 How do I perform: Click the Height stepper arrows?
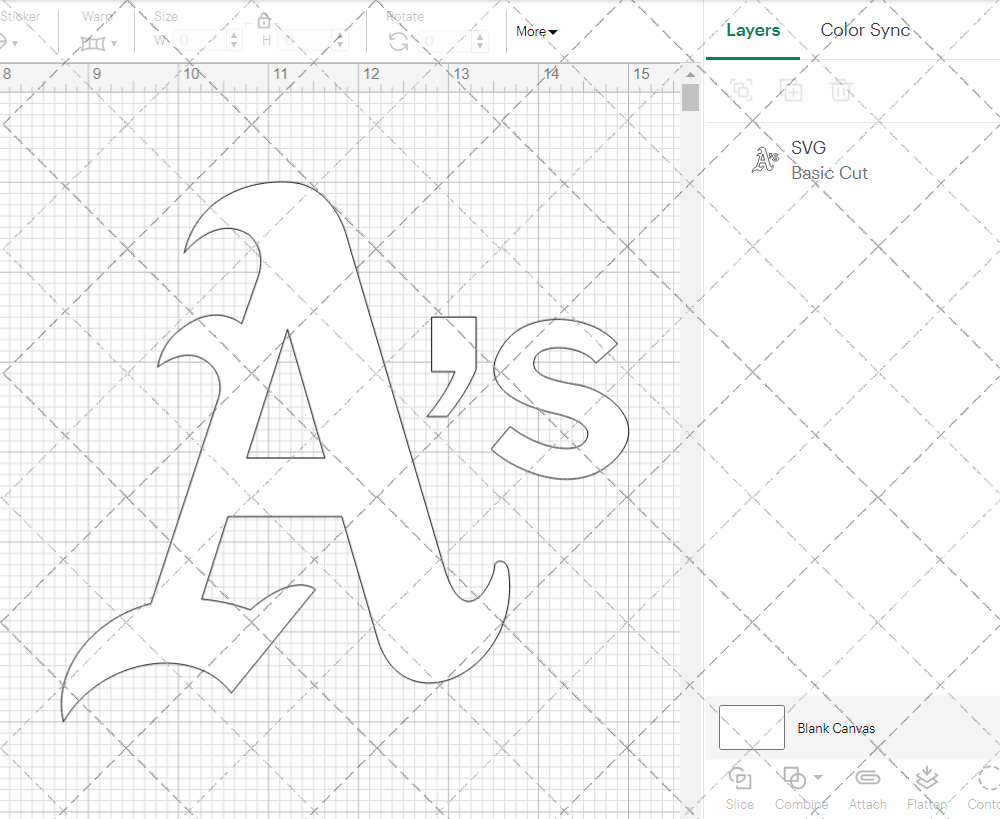[340, 41]
